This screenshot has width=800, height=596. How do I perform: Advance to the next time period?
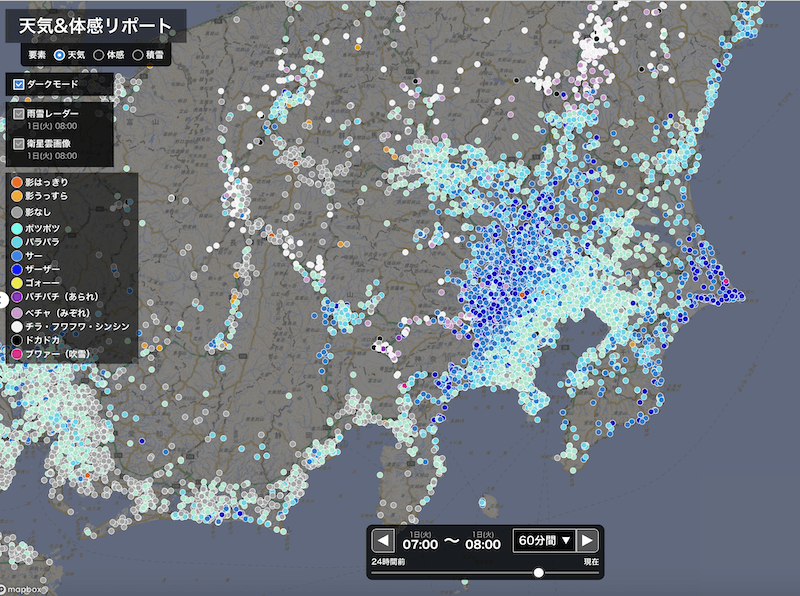588,541
